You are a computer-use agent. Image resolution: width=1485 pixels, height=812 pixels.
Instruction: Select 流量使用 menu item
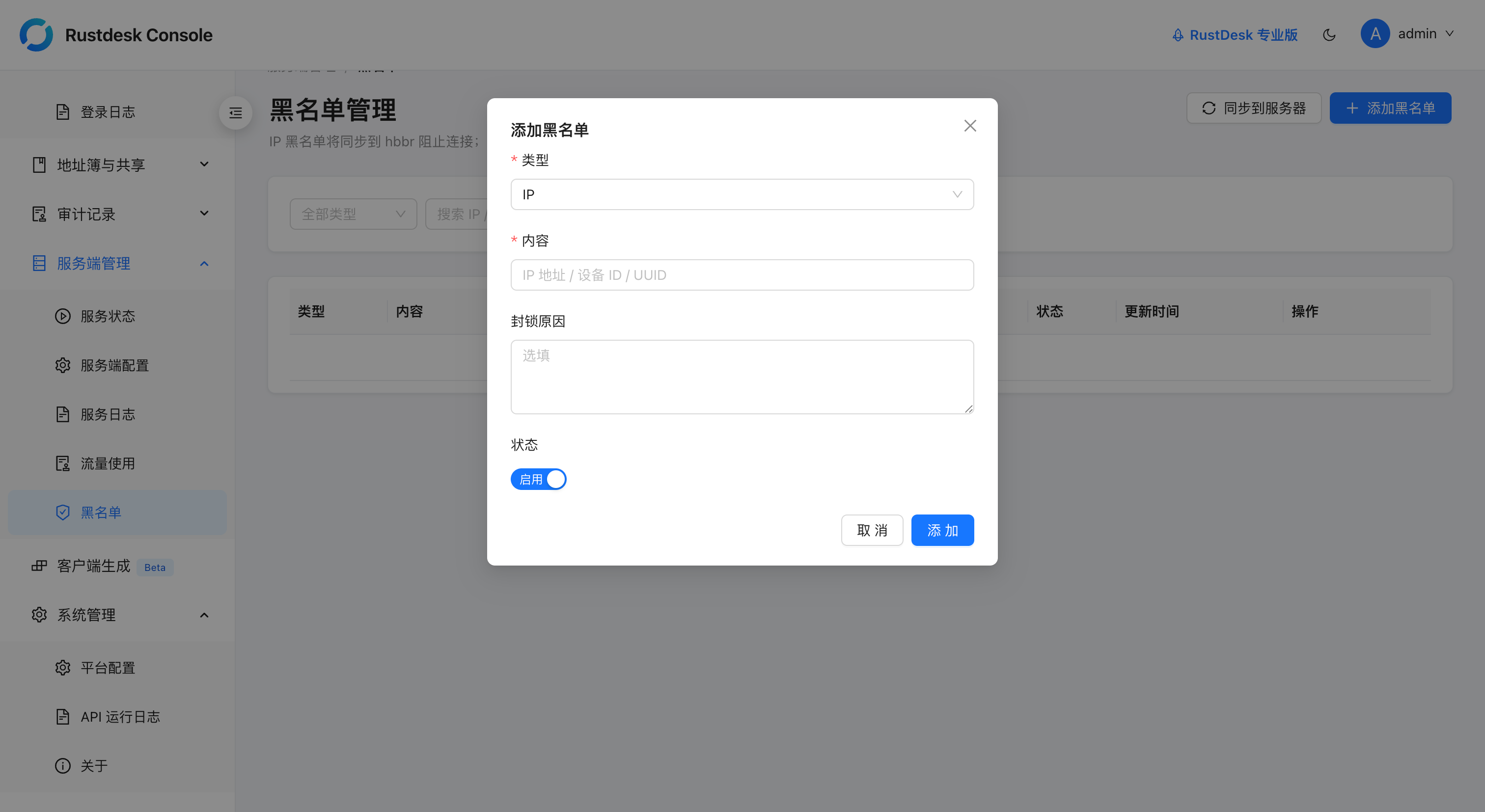pyautogui.click(x=117, y=463)
